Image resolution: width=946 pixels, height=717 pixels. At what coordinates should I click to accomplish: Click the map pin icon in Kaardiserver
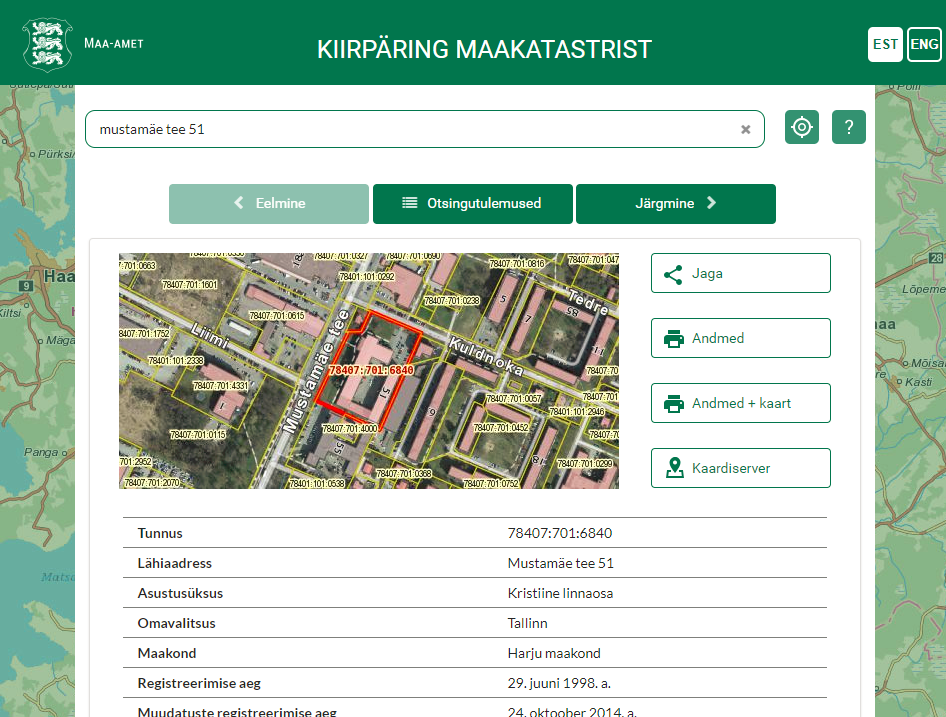(x=675, y=468)
